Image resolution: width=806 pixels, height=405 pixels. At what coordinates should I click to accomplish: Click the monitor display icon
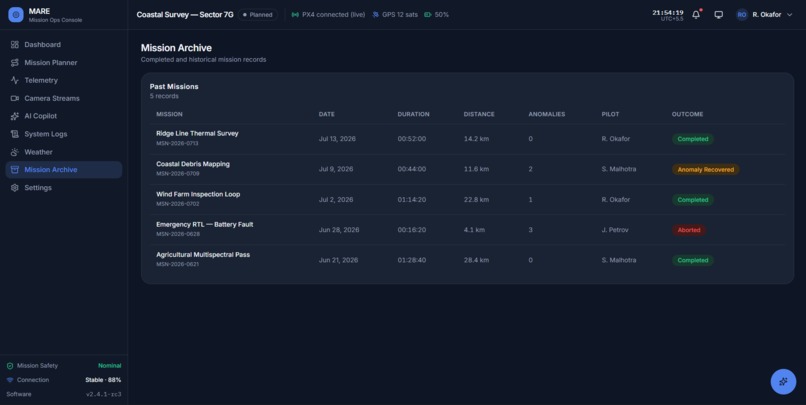(719, 15)
